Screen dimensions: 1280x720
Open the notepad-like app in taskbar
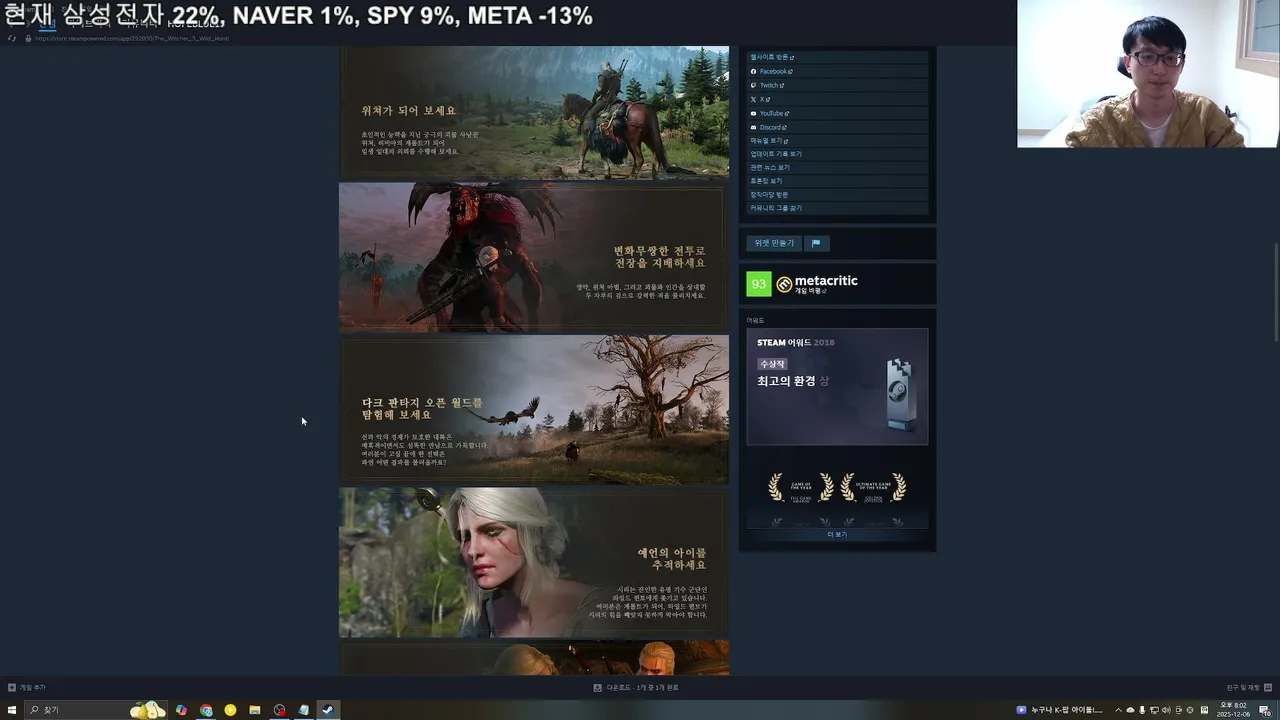304,710
